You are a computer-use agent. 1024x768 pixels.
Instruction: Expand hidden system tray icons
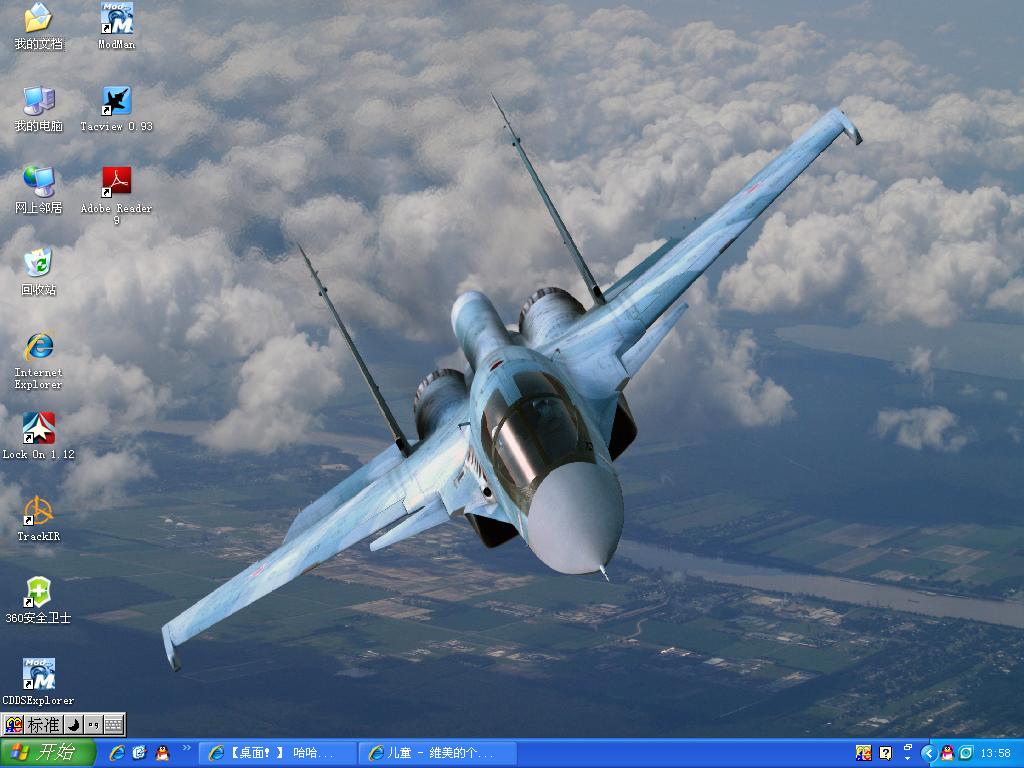click(929, 753)
